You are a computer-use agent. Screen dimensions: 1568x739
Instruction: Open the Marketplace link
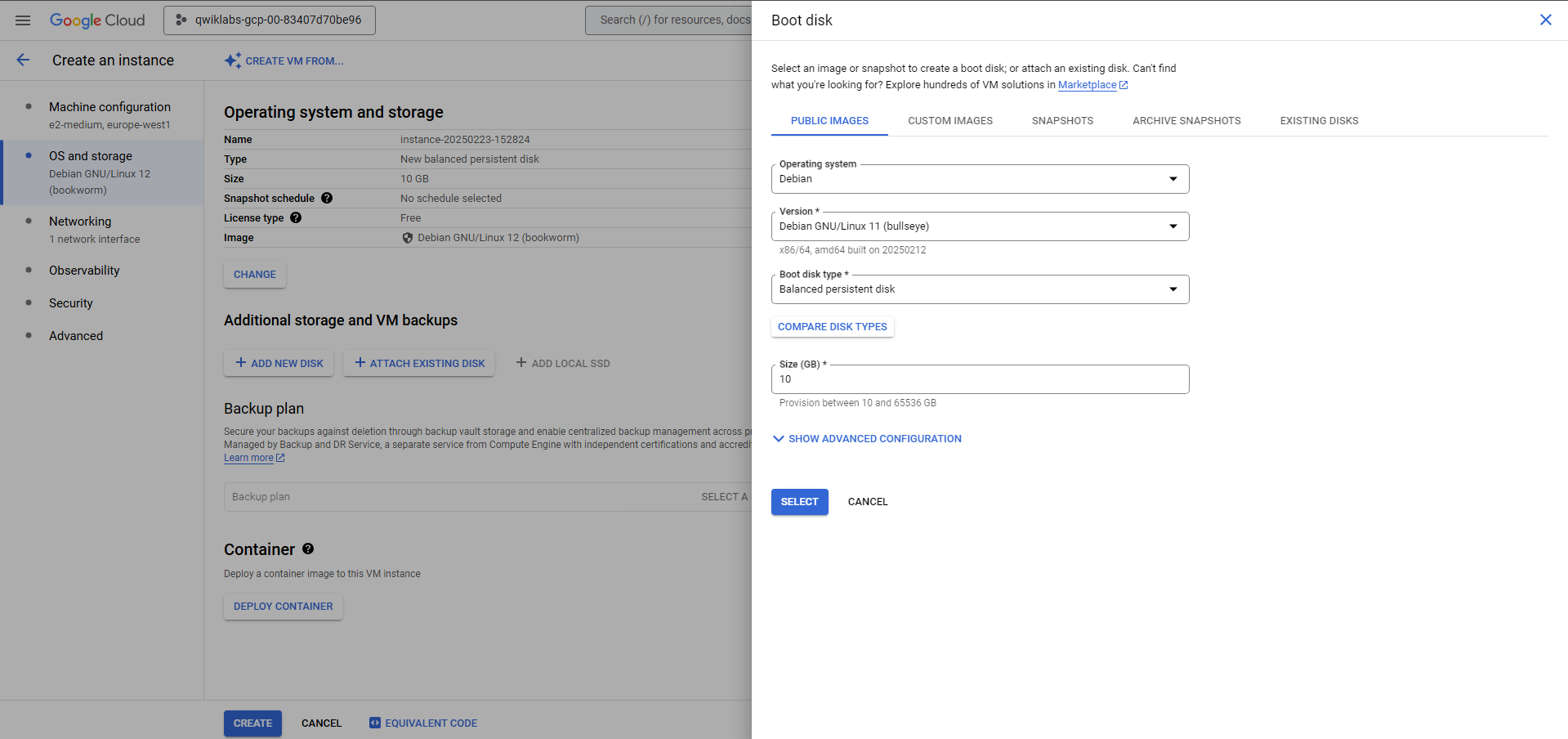pos(1087,85)
